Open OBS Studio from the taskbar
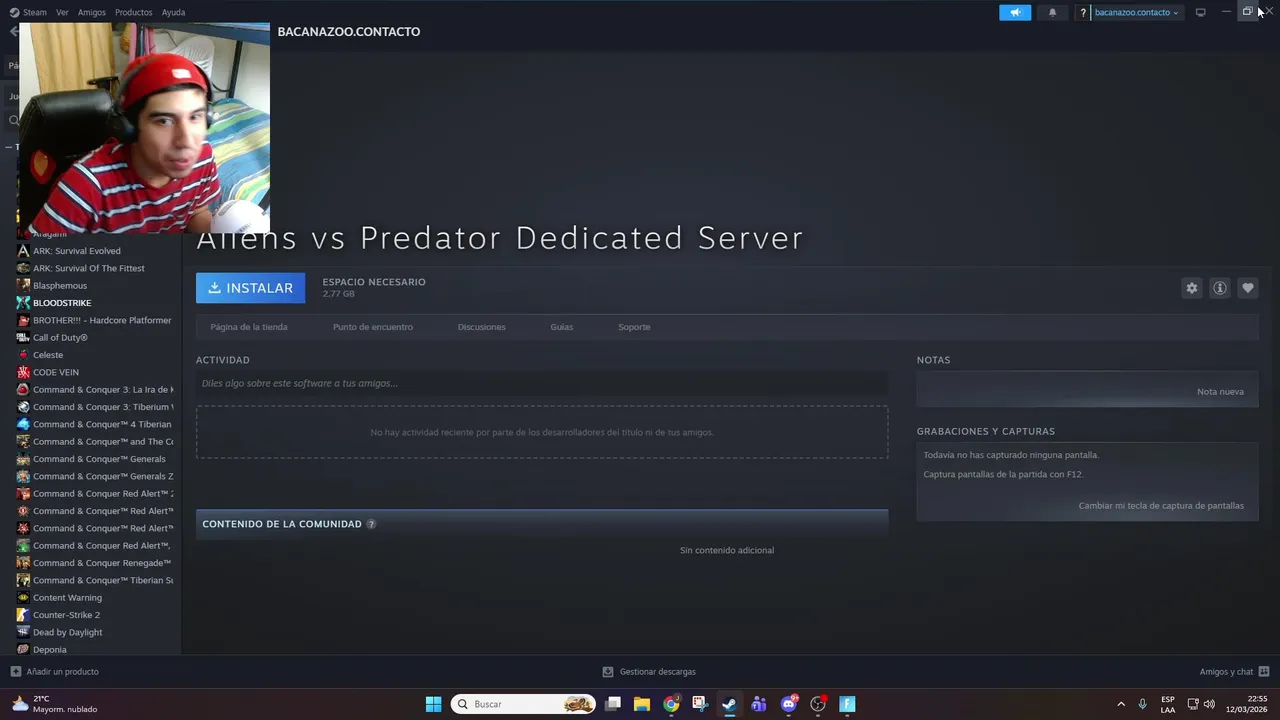Image resolution: width=1280 pixels, height=720 pixels. [818, 704]
